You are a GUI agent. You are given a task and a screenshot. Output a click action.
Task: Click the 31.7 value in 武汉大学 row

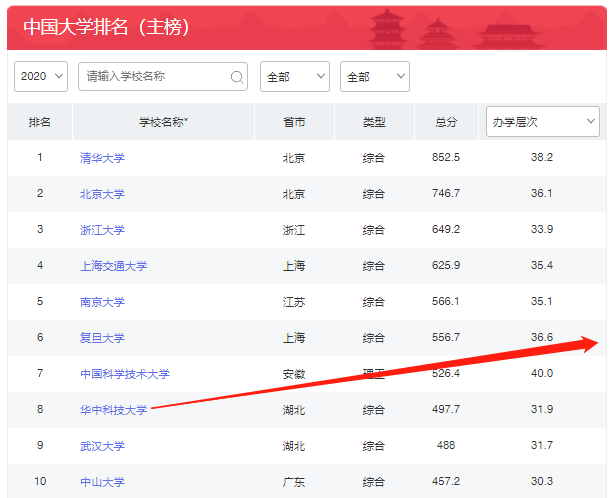pos(542,445)
